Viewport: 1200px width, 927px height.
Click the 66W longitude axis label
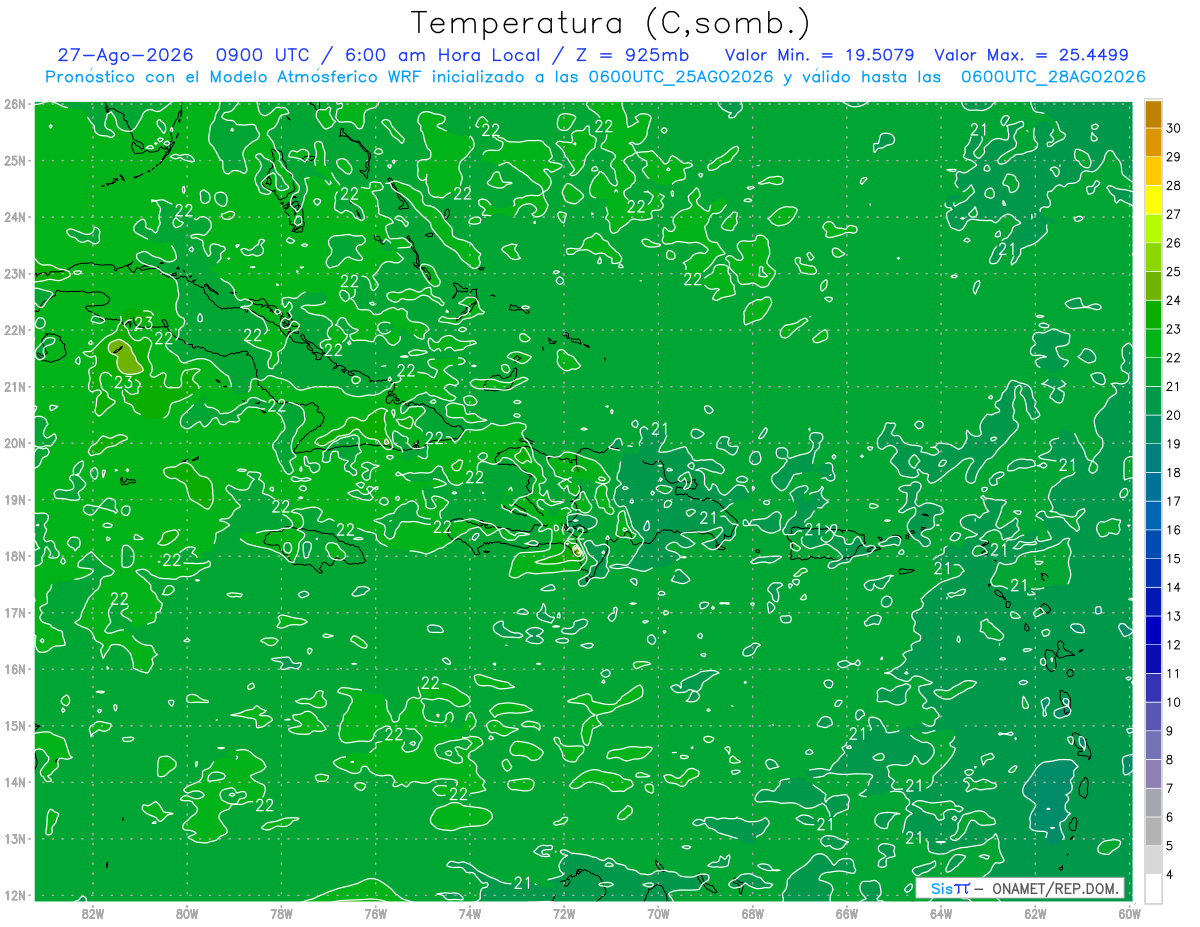tap(847, 913)
